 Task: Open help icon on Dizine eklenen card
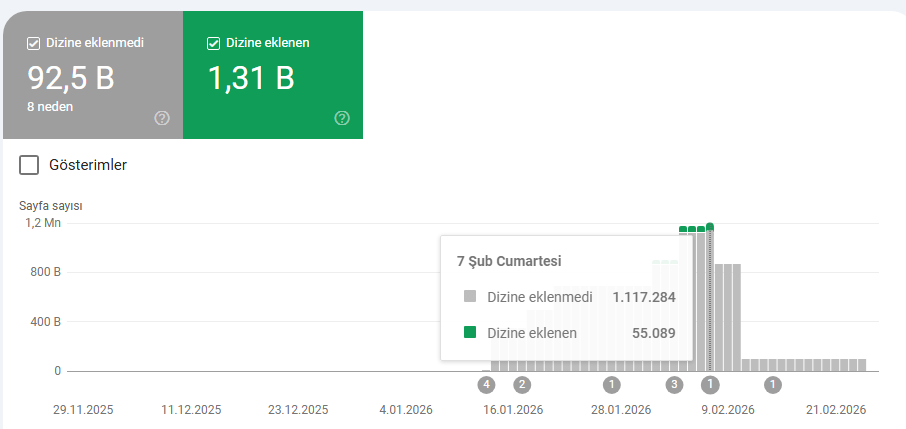click(342, 118)
